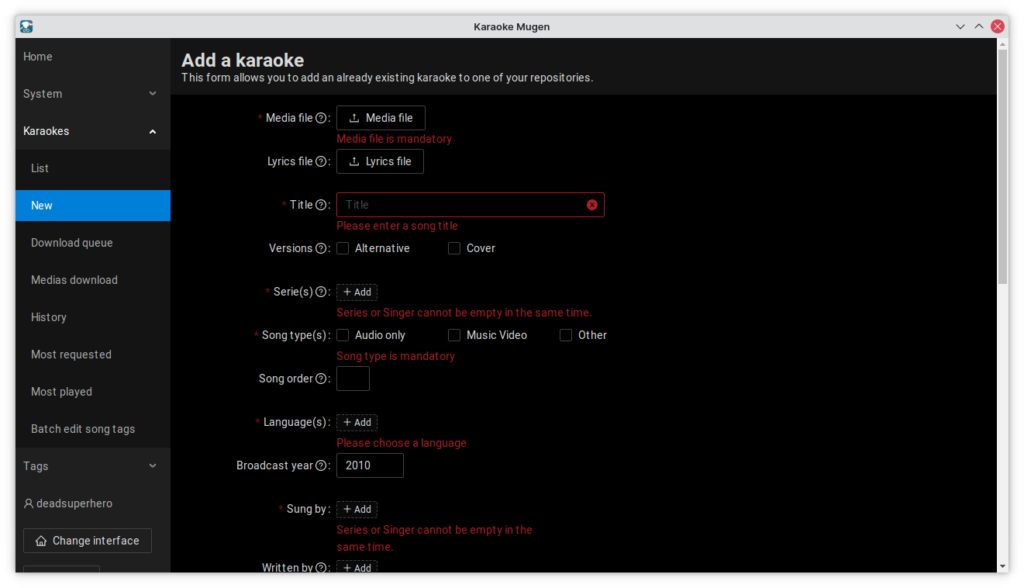Click the Karaoke Mugen app icon in title bar
Screen dimensions: 1024x588
pos(26,26)
